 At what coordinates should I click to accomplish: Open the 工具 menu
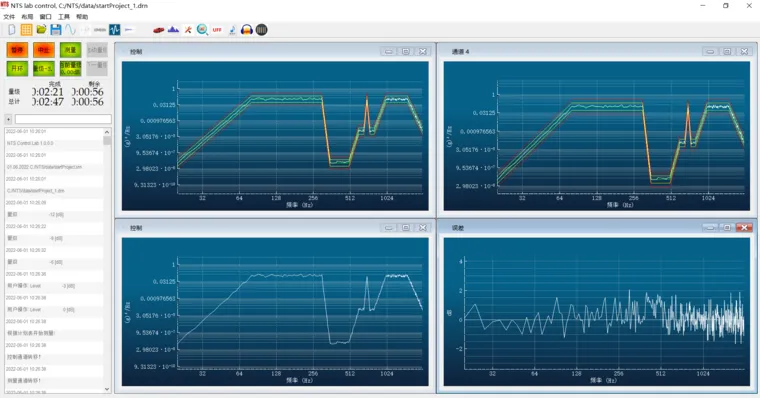click(x=64, y=17)
